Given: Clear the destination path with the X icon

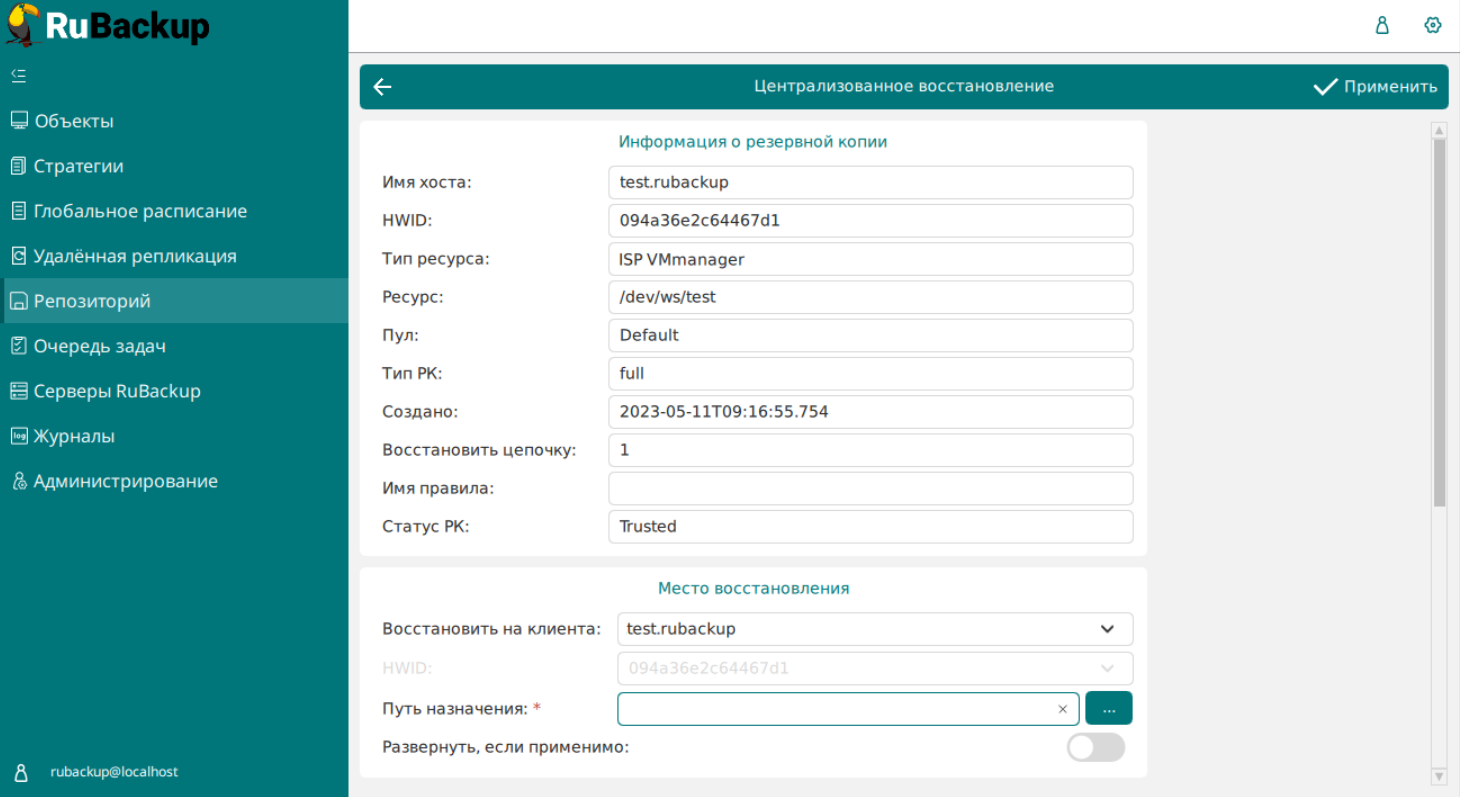Looking at the screenshot, I should tap(1062, 709).
